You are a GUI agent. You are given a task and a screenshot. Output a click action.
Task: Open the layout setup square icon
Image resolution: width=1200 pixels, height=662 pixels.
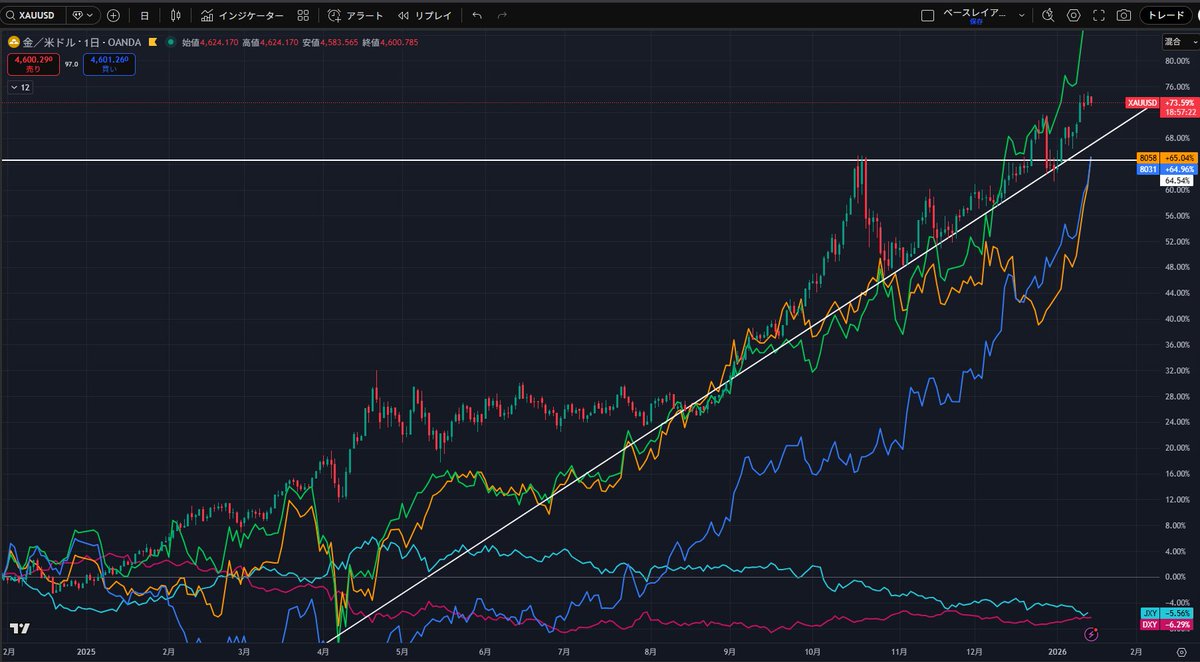[927, 15]
